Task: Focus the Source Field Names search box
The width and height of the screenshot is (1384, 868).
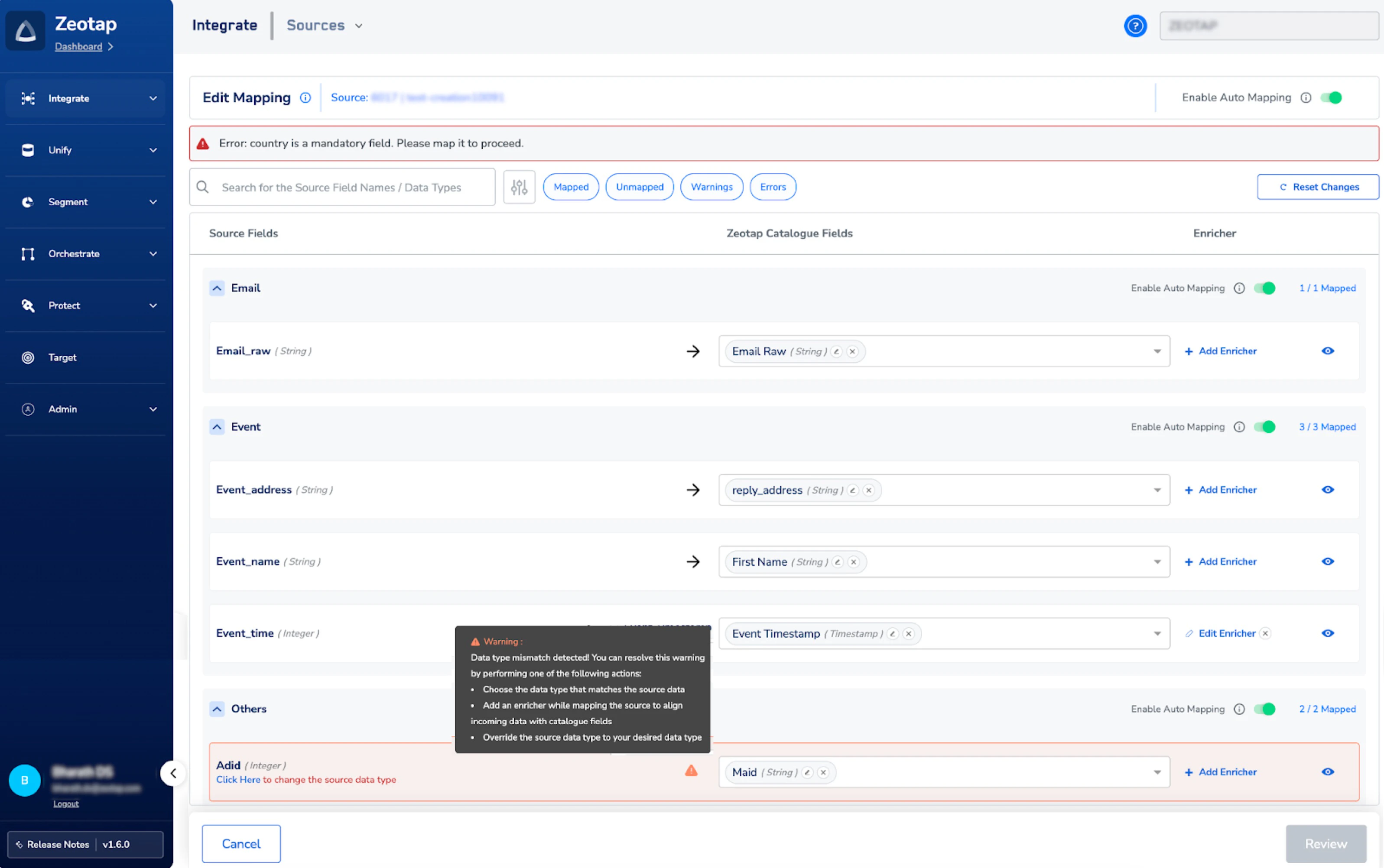Action: (x=342, y=187)
